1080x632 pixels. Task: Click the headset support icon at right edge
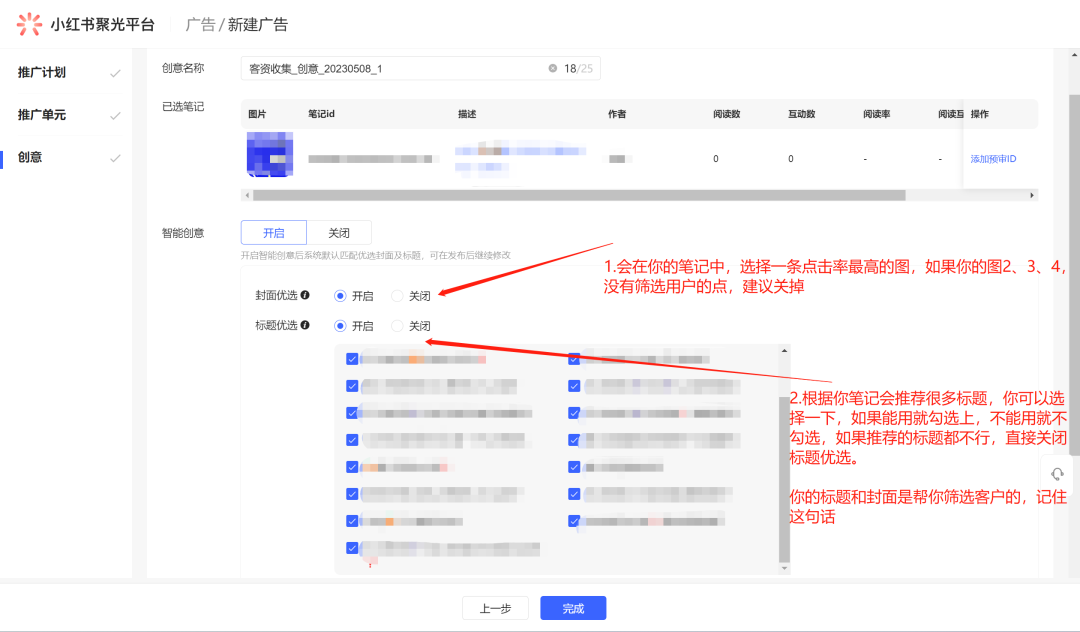pyautogui.click(x=1057, y=474)
